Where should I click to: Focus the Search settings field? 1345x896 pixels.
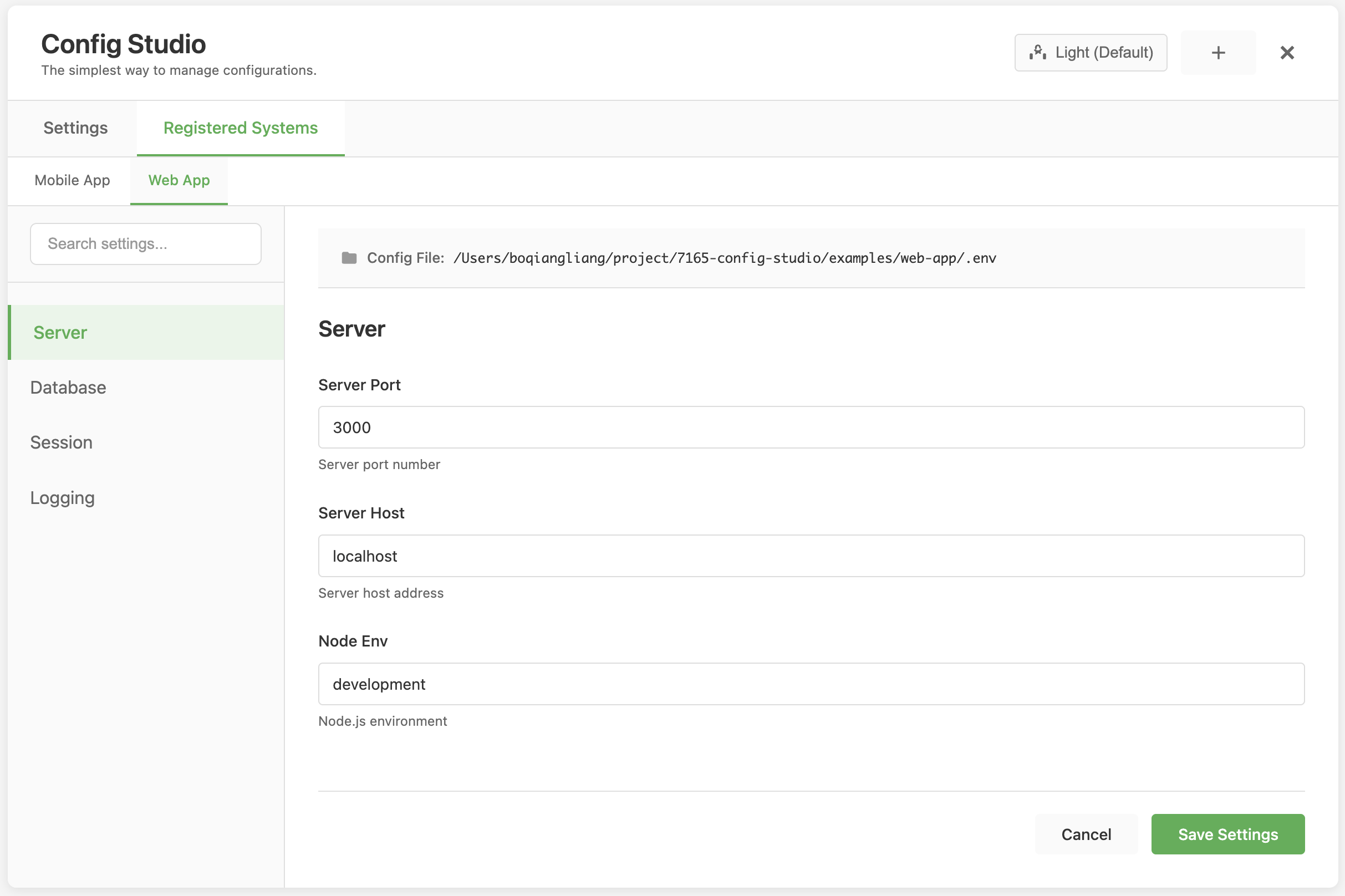[146, 244]
